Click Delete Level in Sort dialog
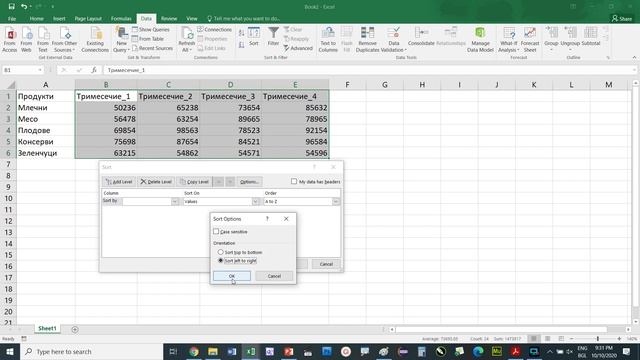 tap(156, 182)
